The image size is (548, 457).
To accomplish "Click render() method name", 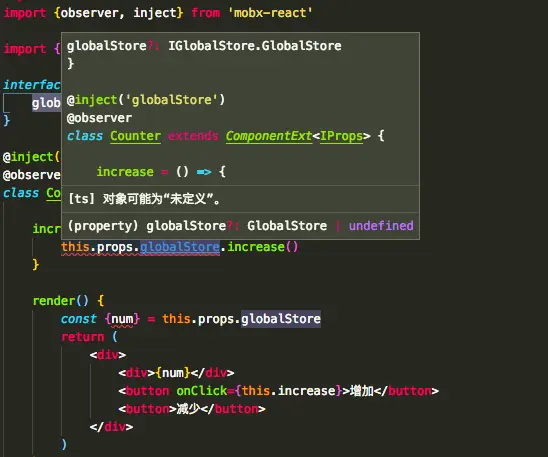I will (60, 301).
